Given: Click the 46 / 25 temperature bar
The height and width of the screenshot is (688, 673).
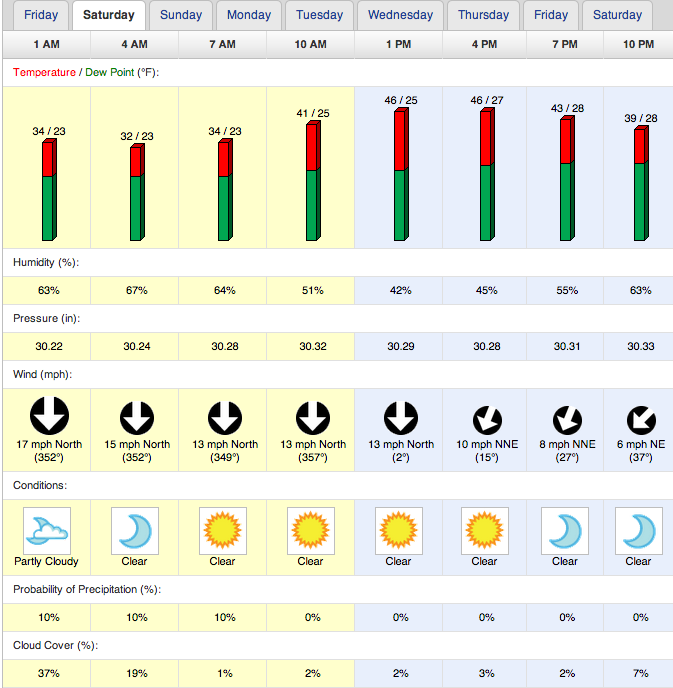Looking at the screenshot, I should pyautogui.click(x=401, y=174).
